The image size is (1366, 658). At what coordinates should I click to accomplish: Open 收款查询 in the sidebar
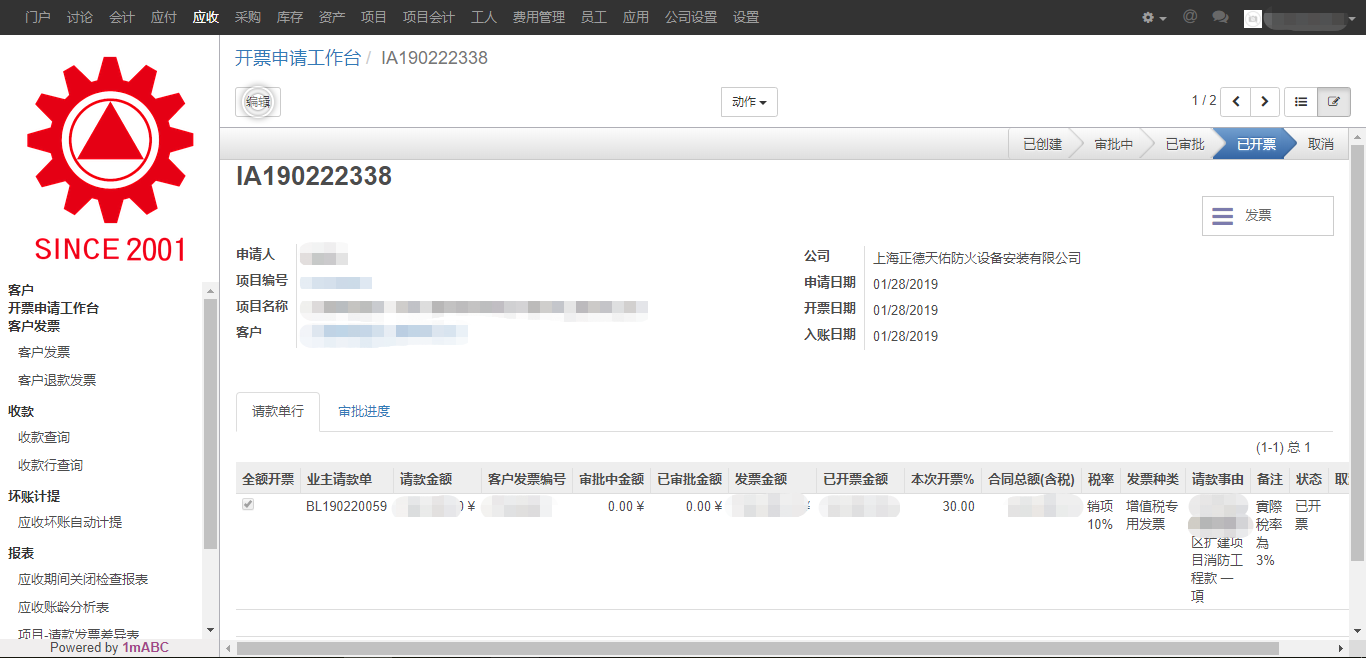(x=44, y=437)
